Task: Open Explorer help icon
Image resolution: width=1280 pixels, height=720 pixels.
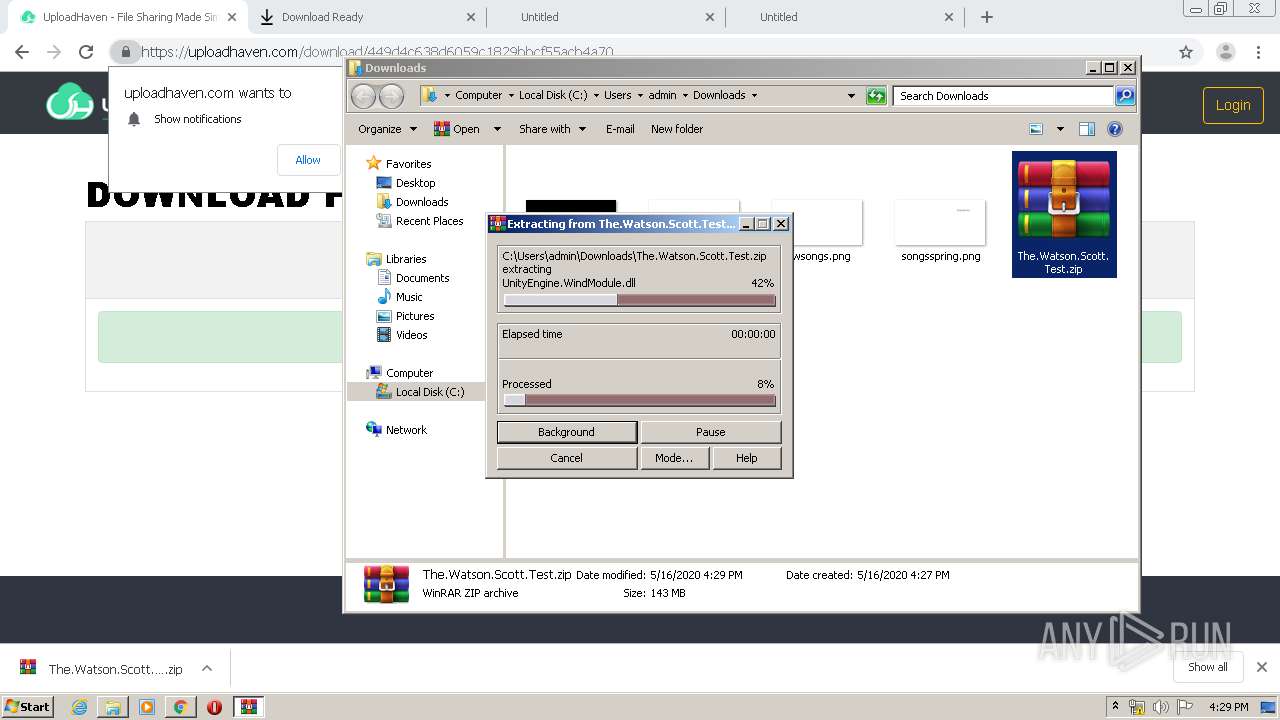Action: (x=1115, y=129)
